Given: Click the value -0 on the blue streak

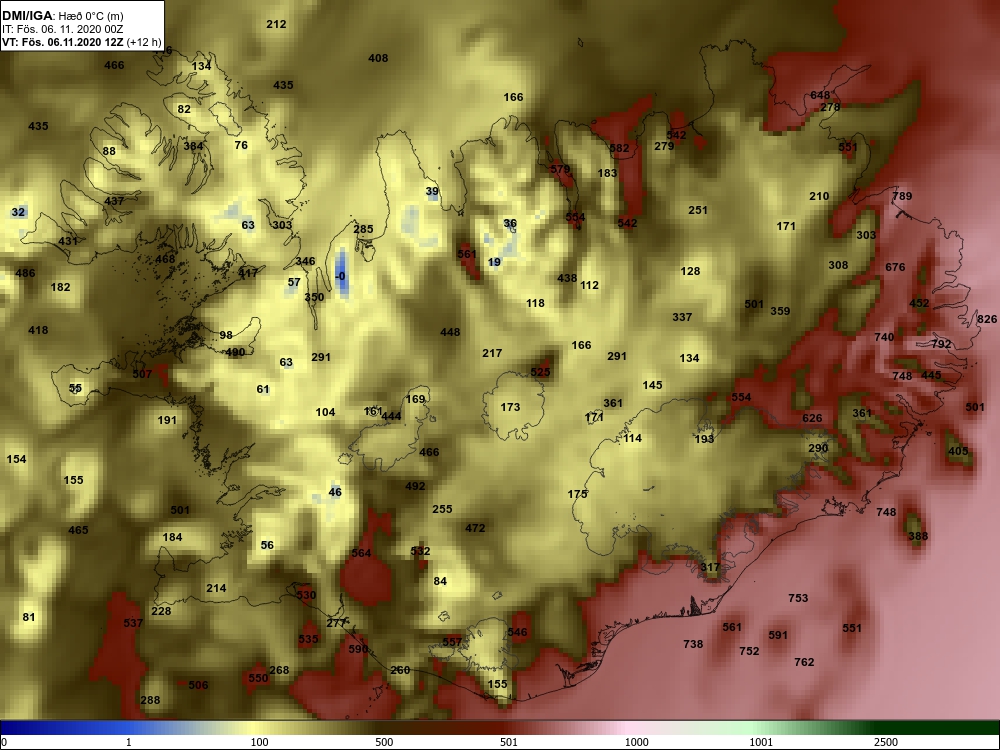Looking at the screenshot, I should 341,276.
